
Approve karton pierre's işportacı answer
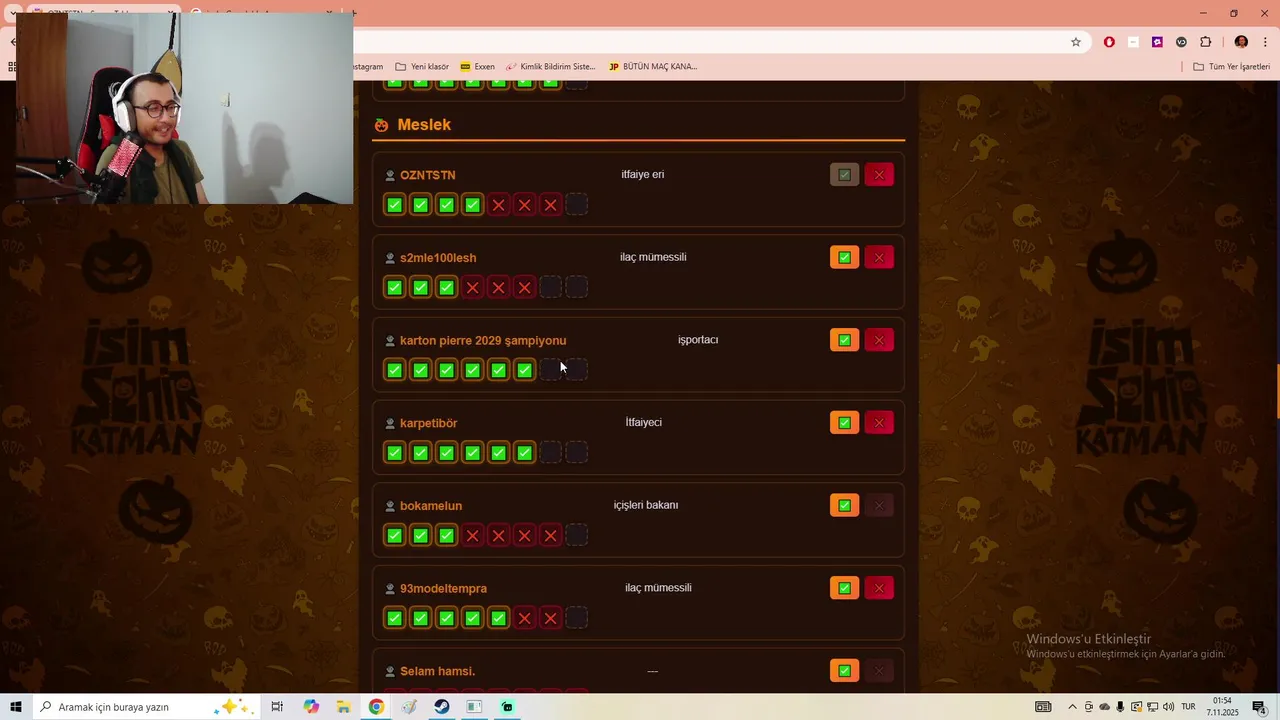tap(844, 340)
